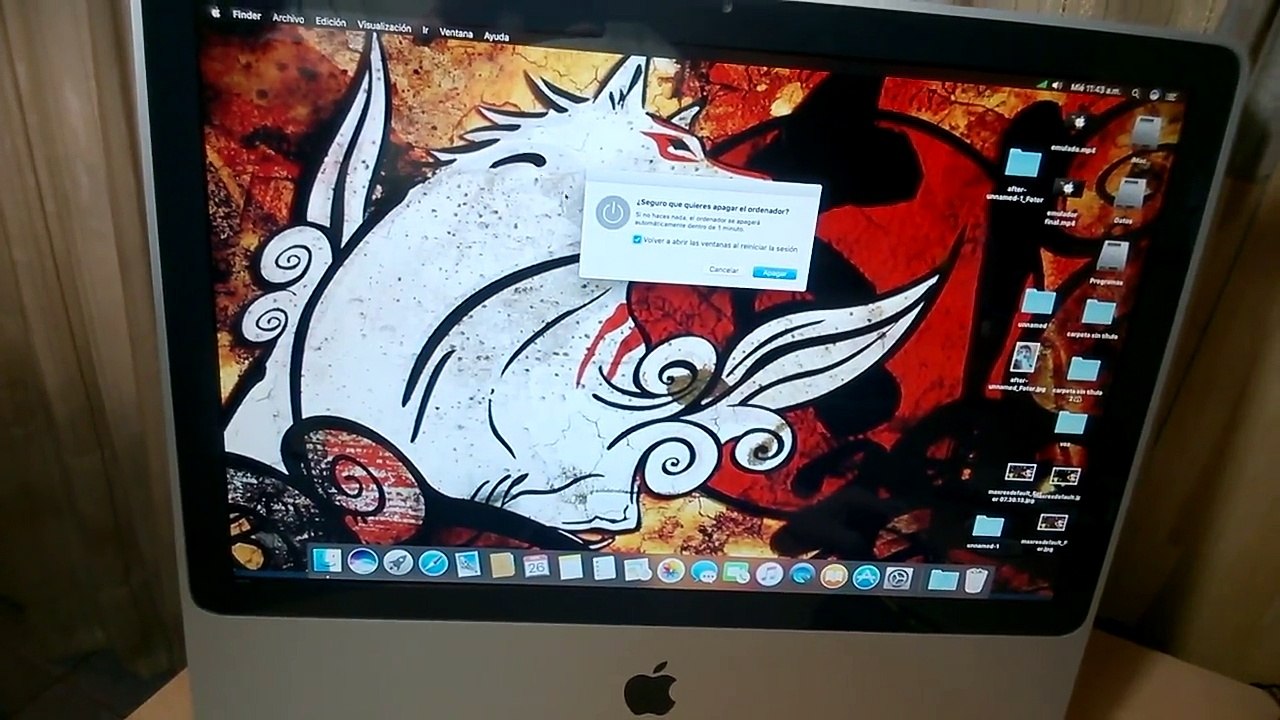Image resolution: width=1280 pixels, height=720 pixels.
Task: Launch Safari from the Dock
Action: [433, 563]
